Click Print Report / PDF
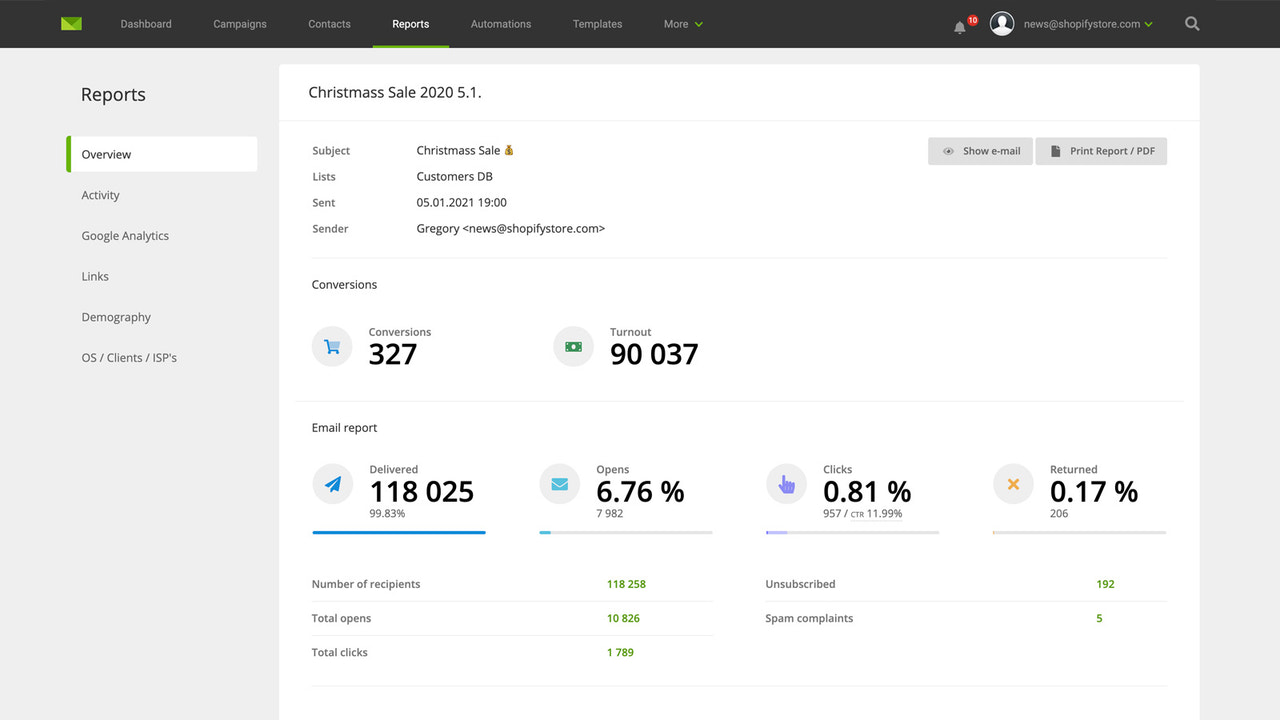This screenshot has height=720, width=1280. click(1101, 151)
